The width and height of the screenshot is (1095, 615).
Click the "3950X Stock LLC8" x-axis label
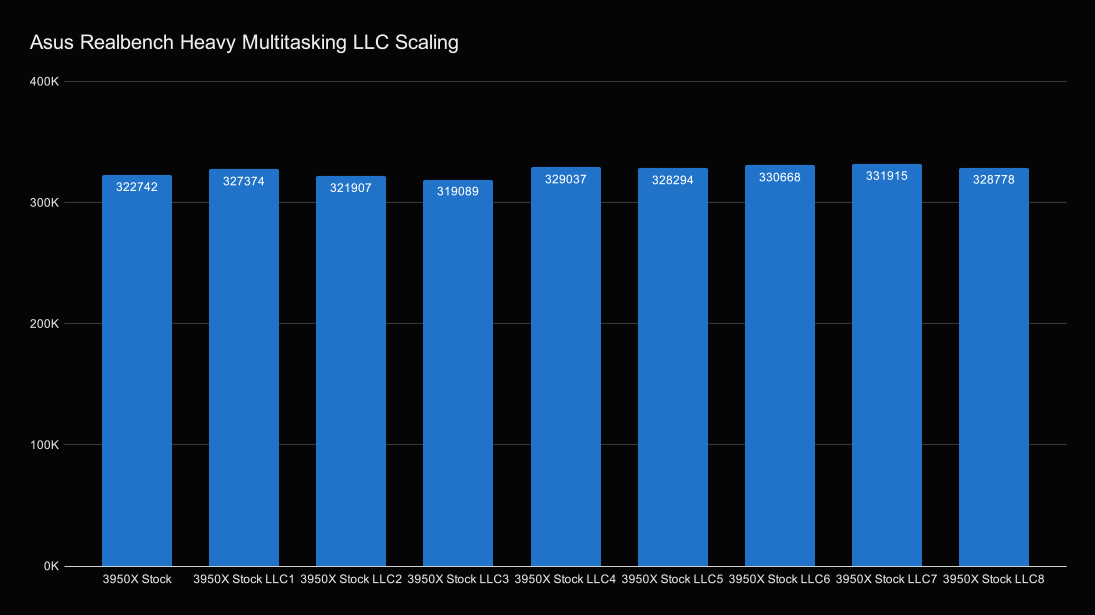(x=994, y=579)
